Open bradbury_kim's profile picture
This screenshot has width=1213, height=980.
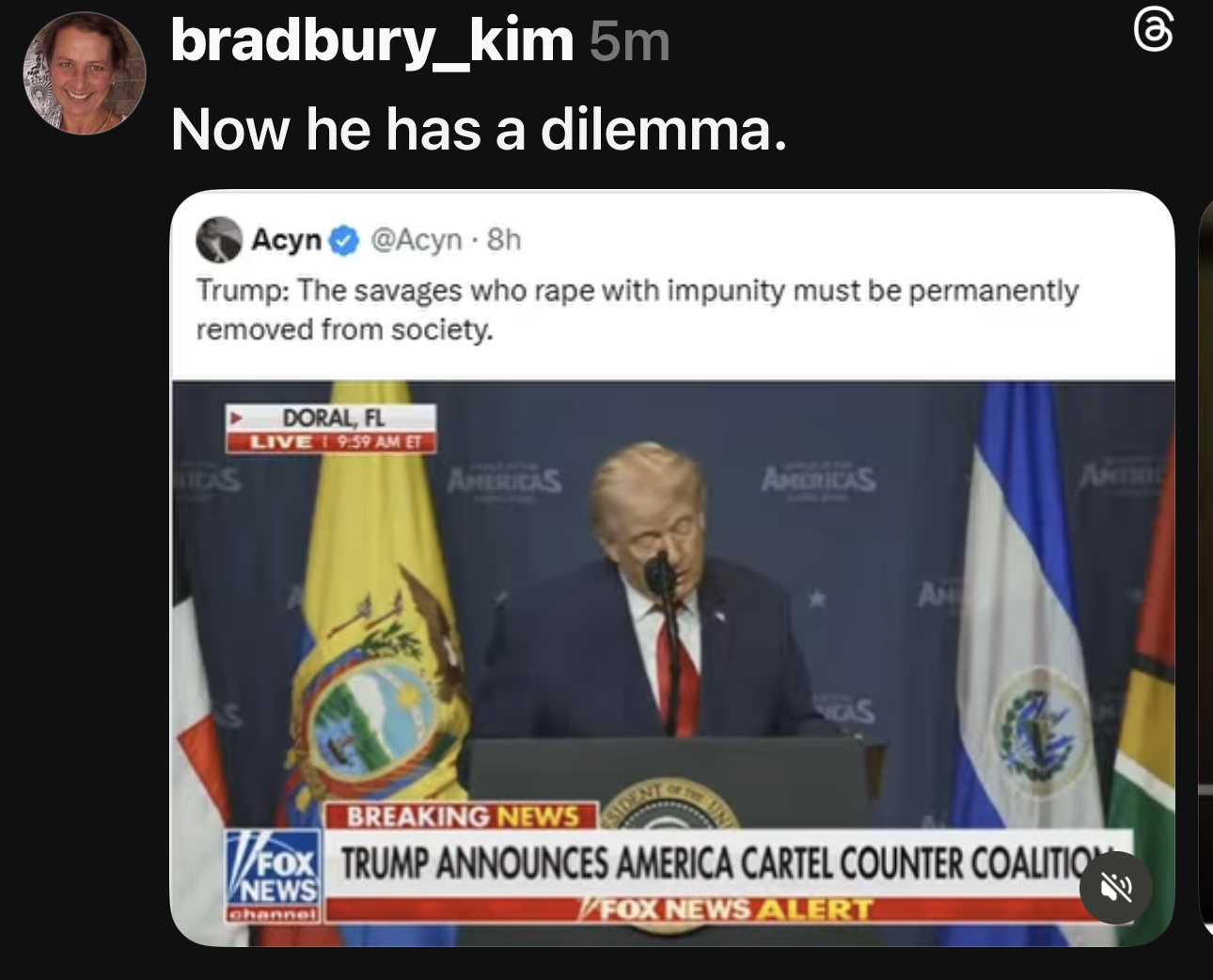(x=84, y=73)
